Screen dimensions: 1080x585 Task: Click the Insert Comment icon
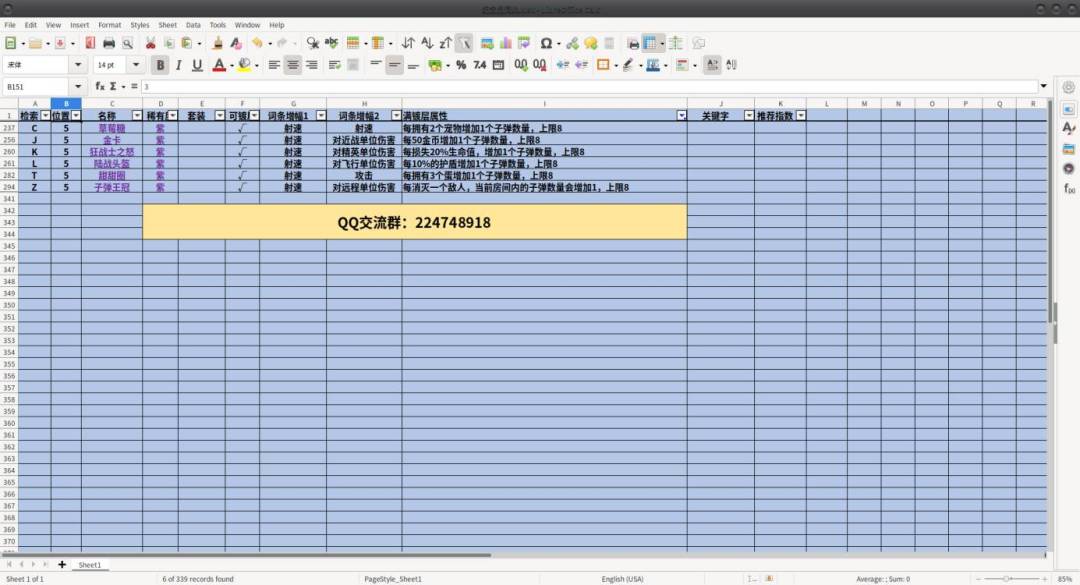(x=590, y=43)
